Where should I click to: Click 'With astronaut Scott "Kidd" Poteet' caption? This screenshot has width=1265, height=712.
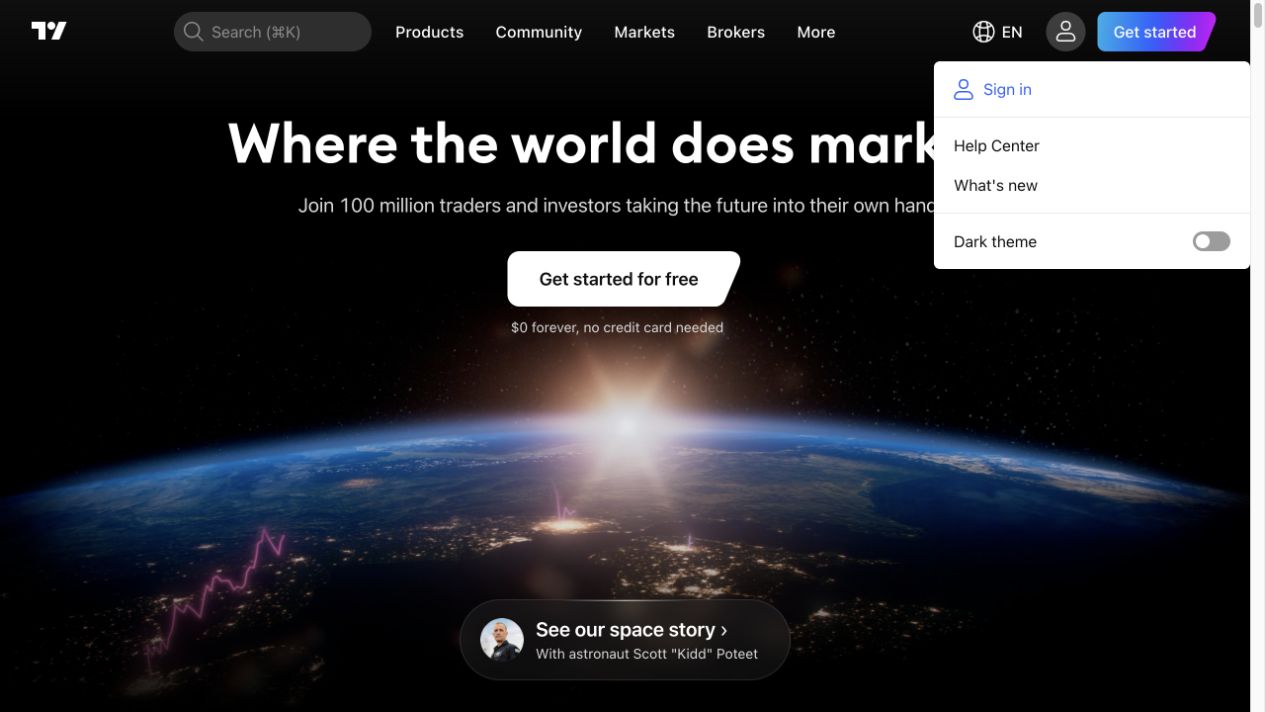tap(647, 654)
